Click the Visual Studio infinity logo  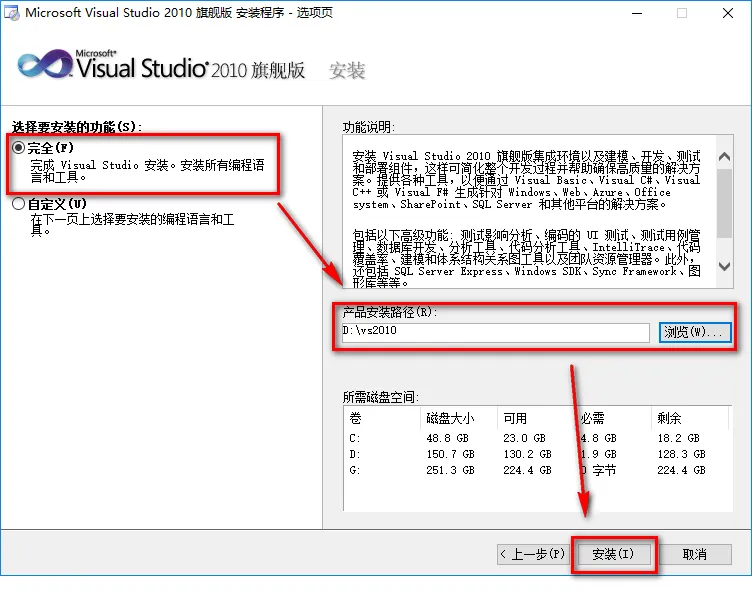pyautogui.click(x=46, y=64)
